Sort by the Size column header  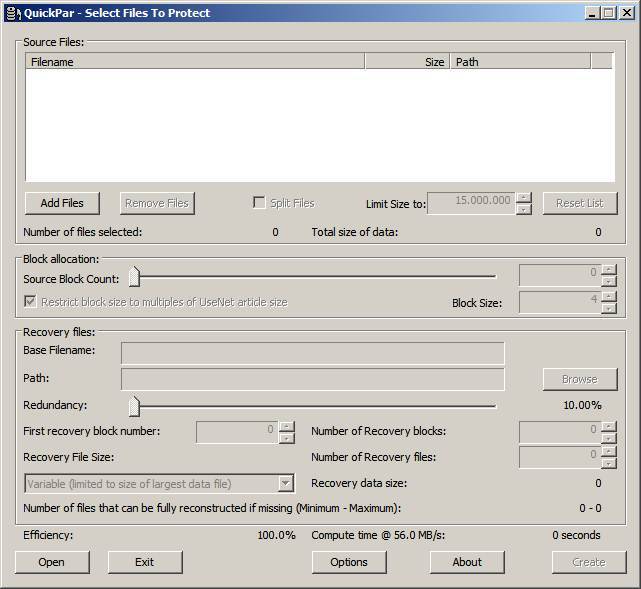click(407, 62)
